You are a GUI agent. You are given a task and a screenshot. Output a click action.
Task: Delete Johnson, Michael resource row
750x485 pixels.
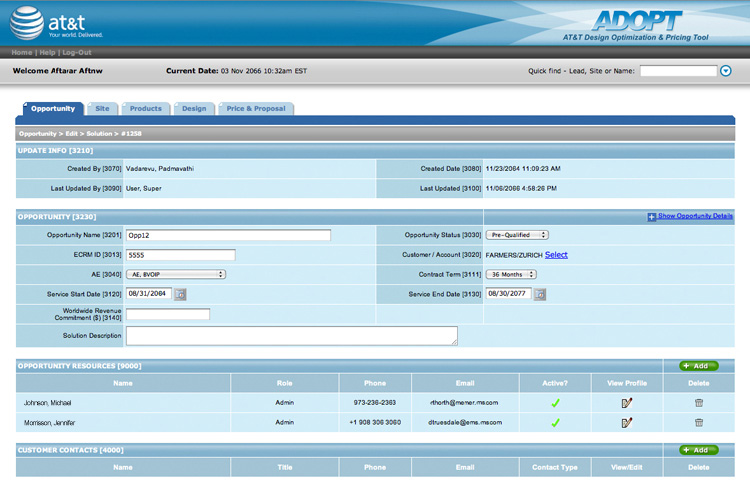pos(699,403)
